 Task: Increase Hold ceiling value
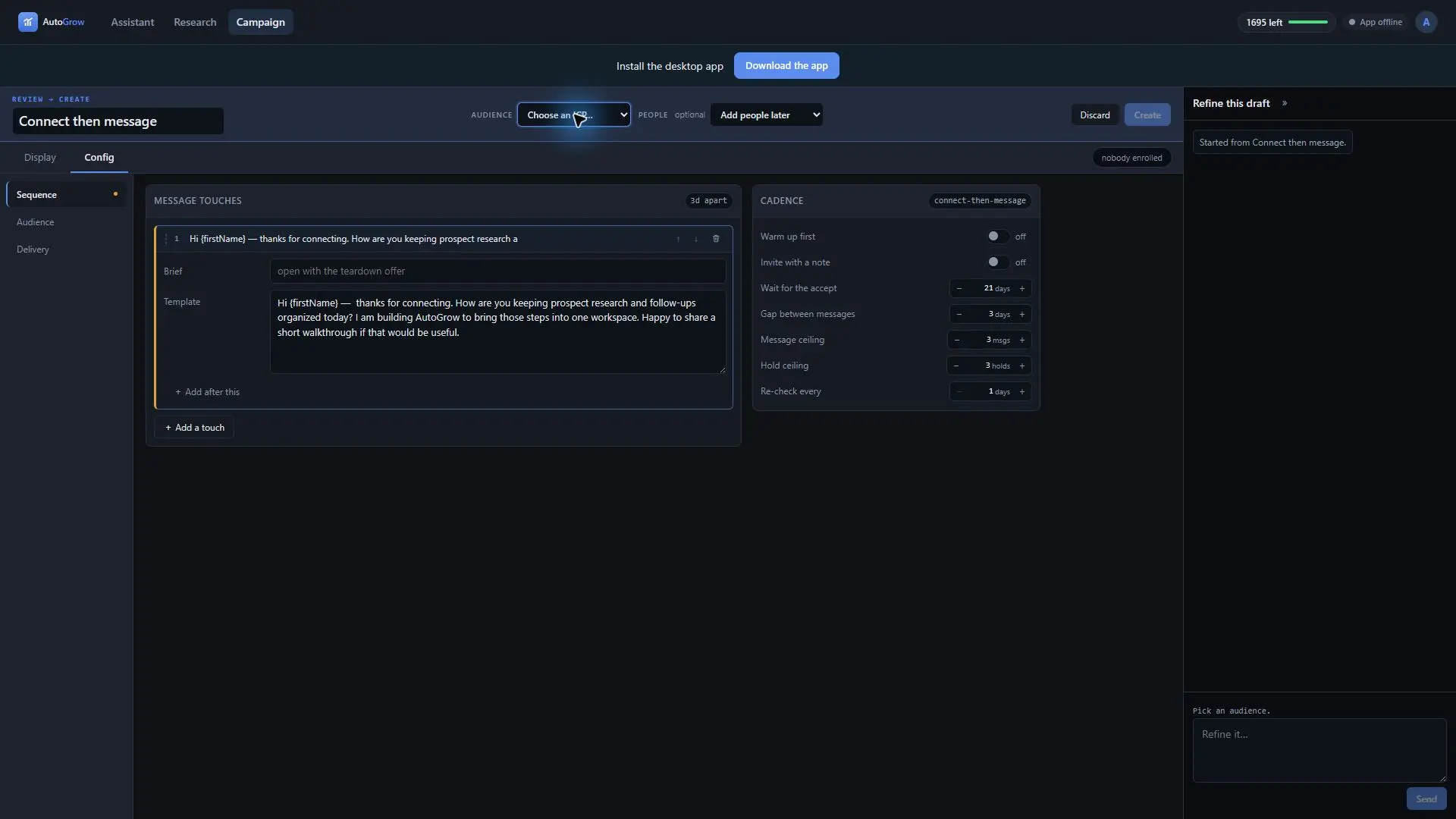(x=1022, y=366)
